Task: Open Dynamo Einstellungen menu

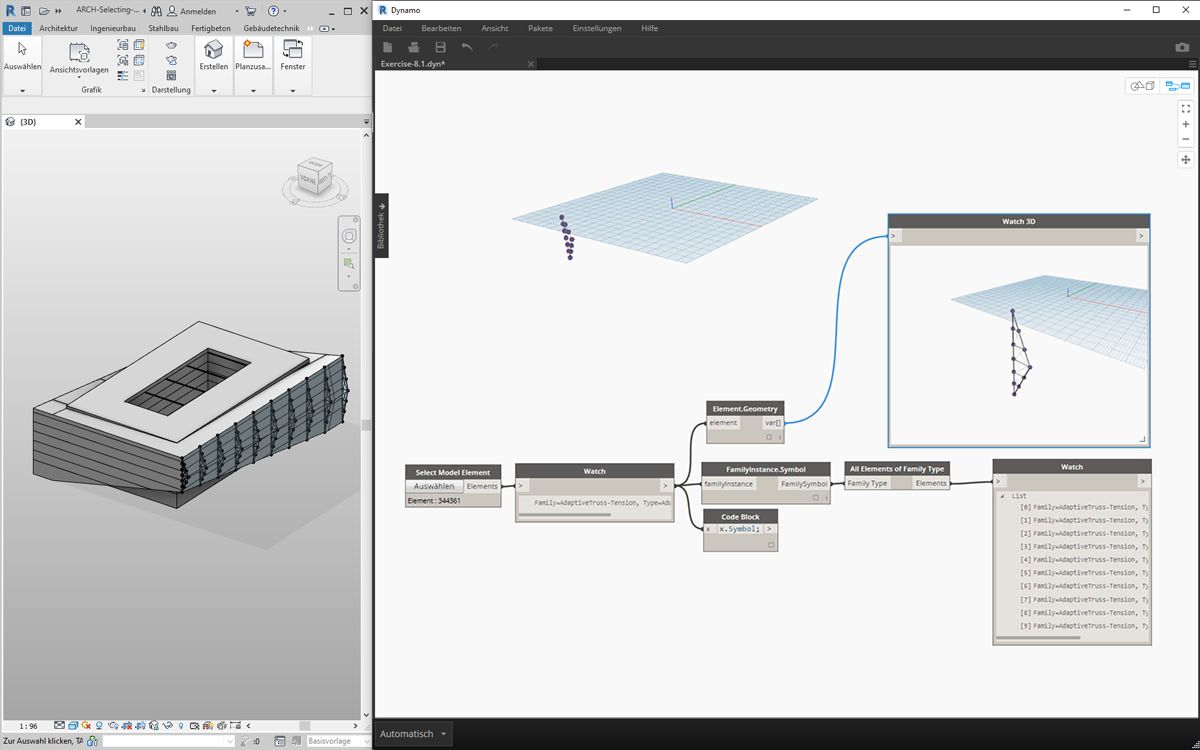Action: pyautogui.click(x=597, y=28)
